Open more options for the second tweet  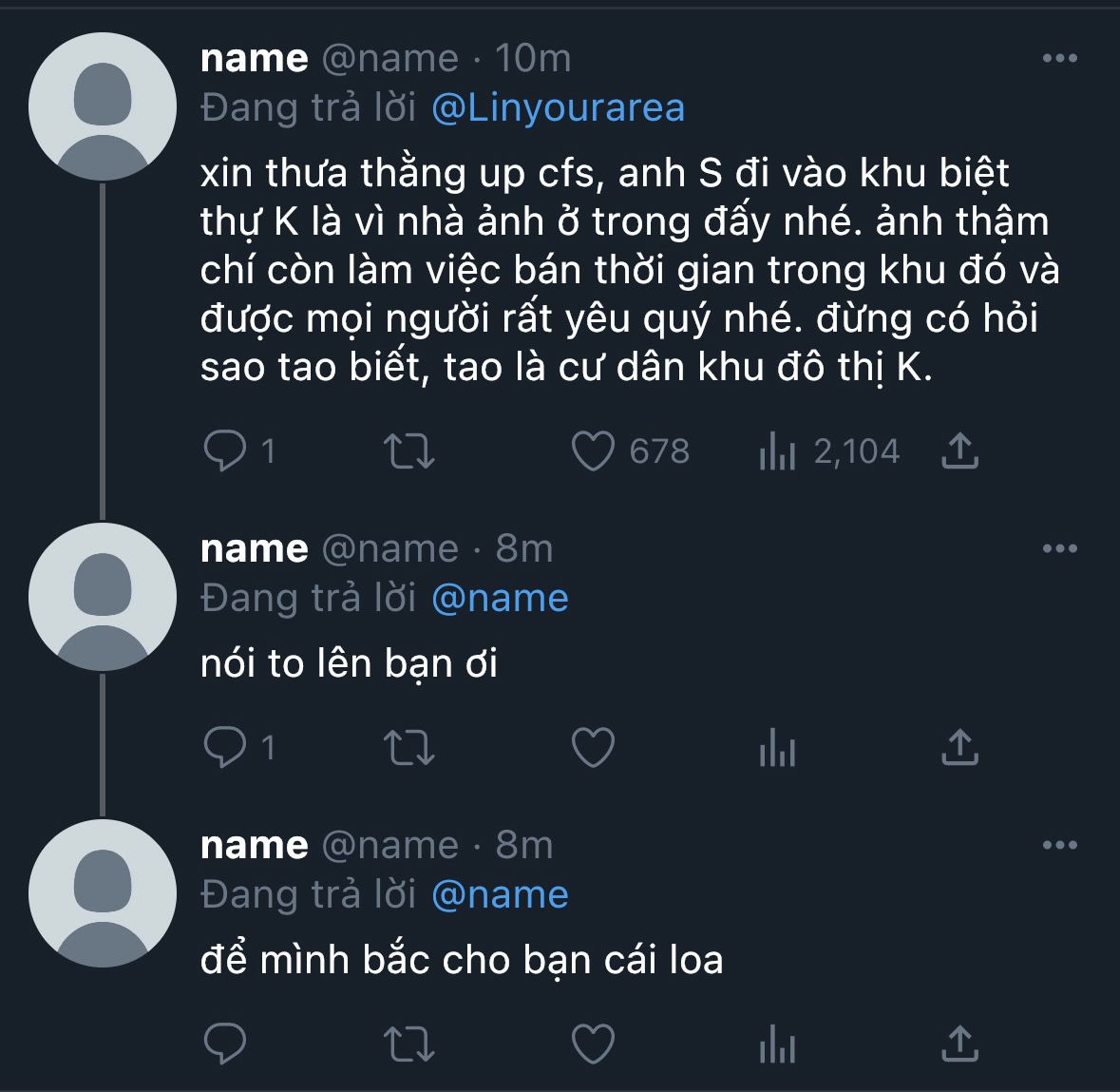click(x=1059, y=549)
